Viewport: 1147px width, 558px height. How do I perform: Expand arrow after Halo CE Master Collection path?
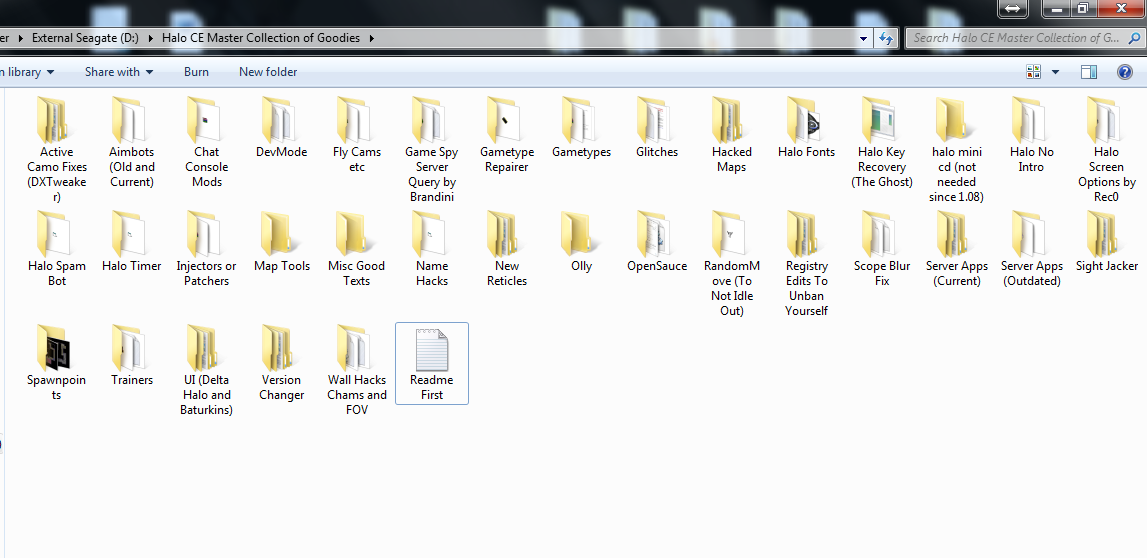[x=371, y=38]
